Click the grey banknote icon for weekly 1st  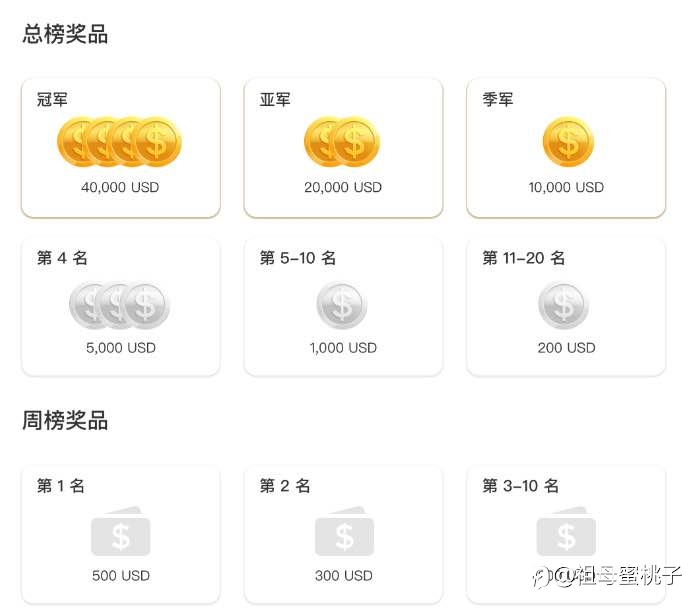(x=120, y=532)
